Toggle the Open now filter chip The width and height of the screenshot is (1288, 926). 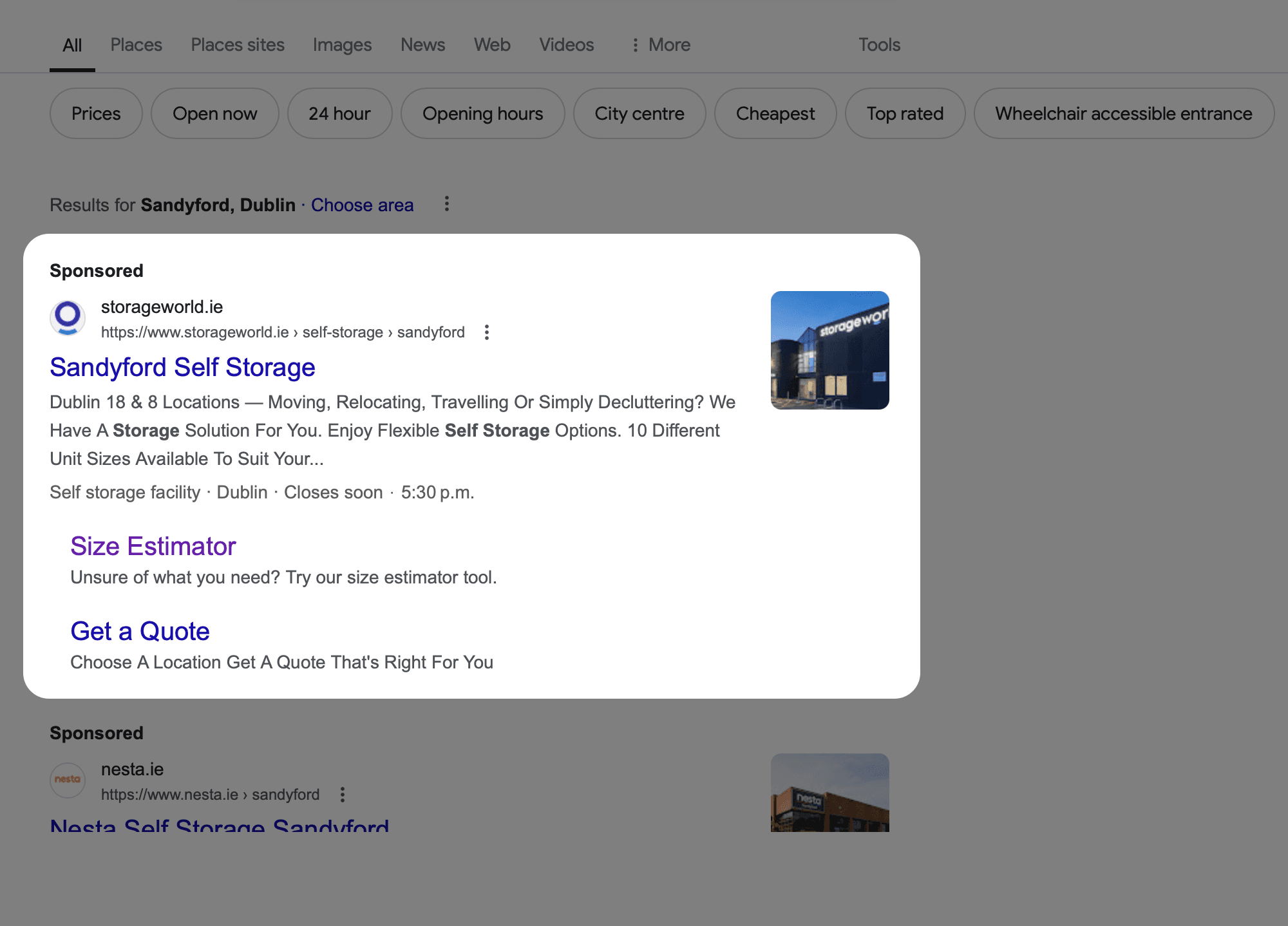coord(214,114)
